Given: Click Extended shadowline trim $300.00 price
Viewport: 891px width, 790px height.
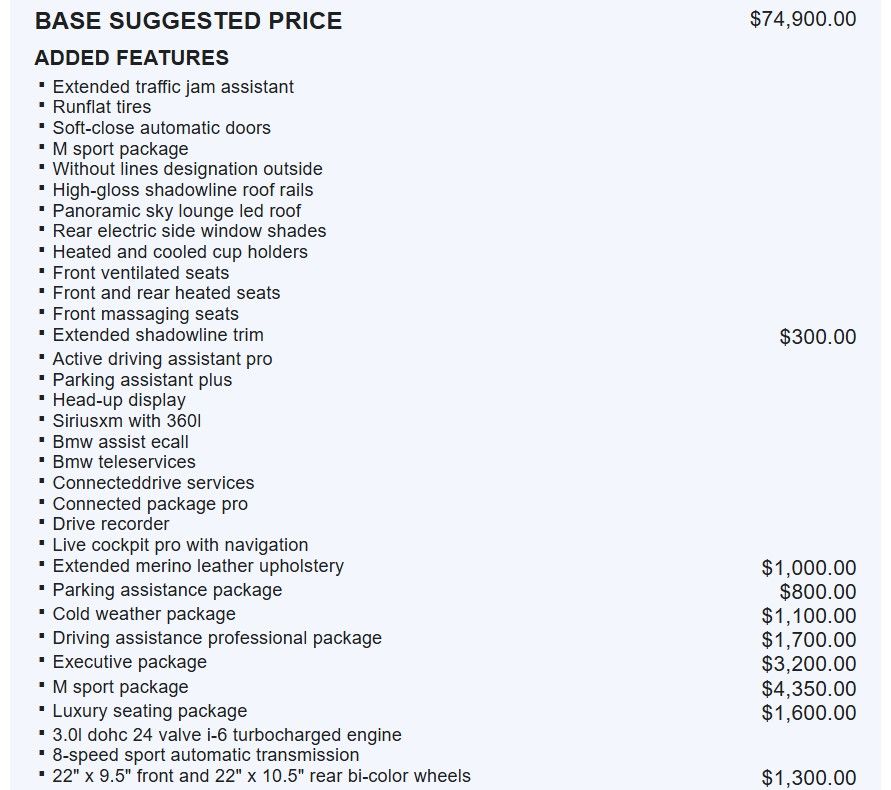Looking at the screenshot, I should [818, 337].
